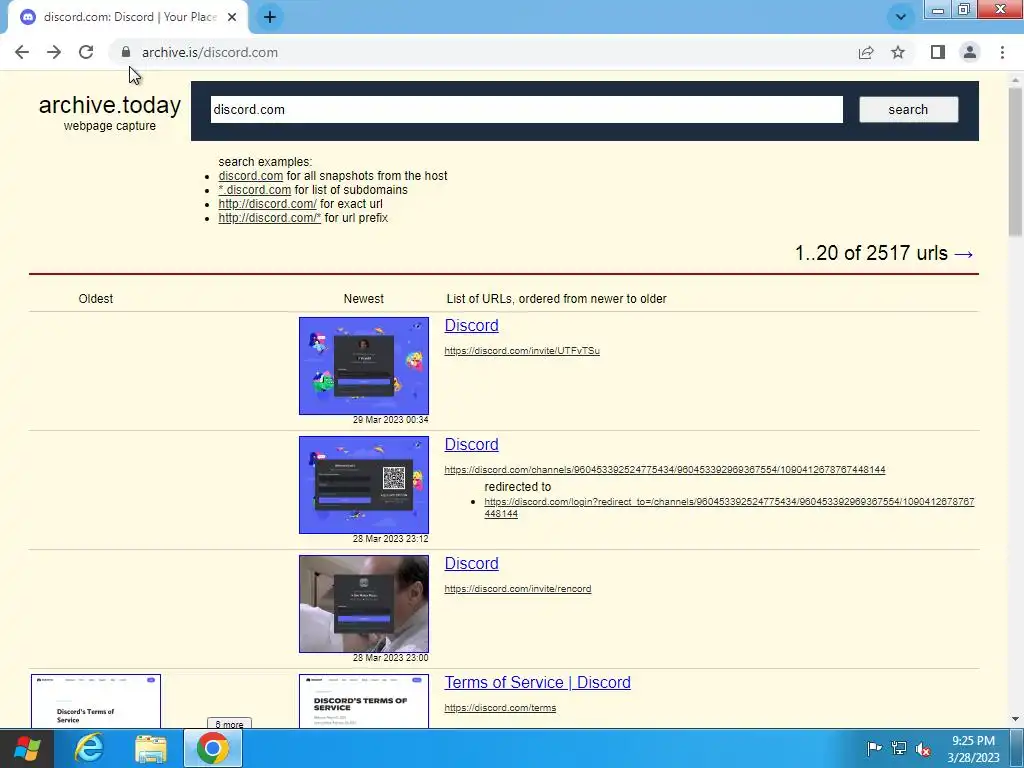Click the Show desktop strip beside the clock
Screen dimensions: 1024x768
[x=1017, y=748]
